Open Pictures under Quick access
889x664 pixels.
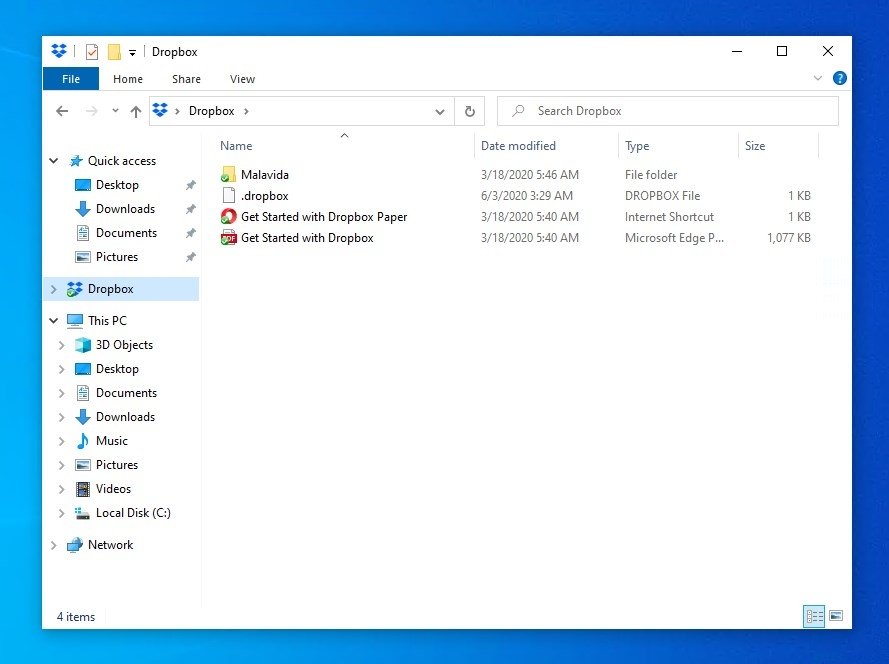coord(117,257)
